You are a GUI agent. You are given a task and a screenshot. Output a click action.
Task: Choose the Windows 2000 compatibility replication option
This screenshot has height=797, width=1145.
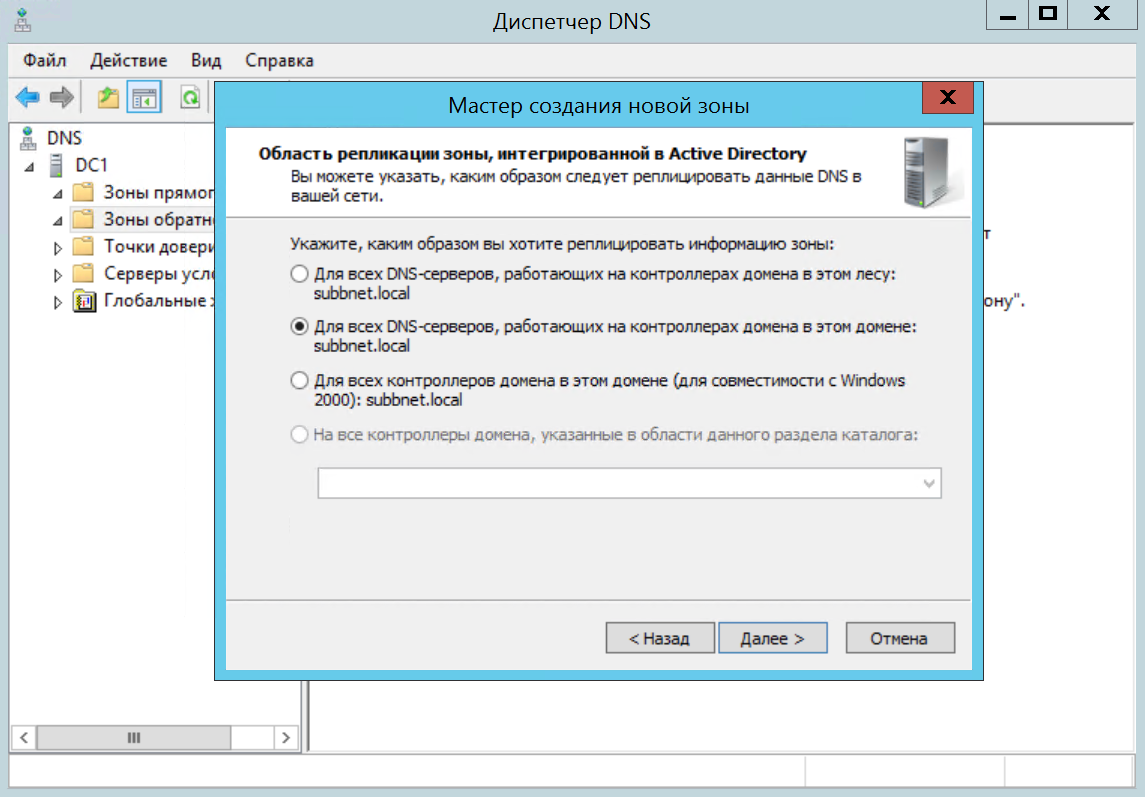tap(299, 381)
